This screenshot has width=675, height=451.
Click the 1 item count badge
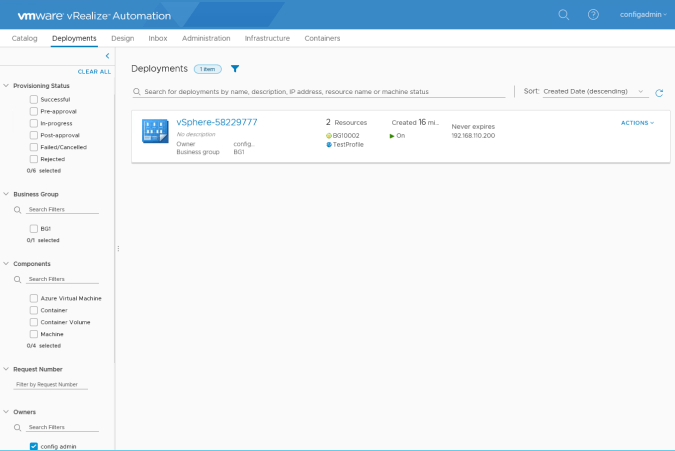coord(207,69)
